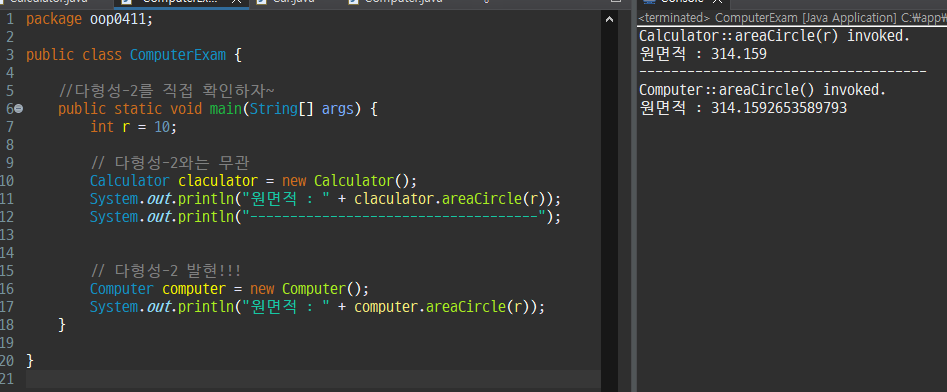The width and height of the screenshot is (947, 392).
Task: Click line number 8 in the editor gutter
Action: (x=10, y=145)
